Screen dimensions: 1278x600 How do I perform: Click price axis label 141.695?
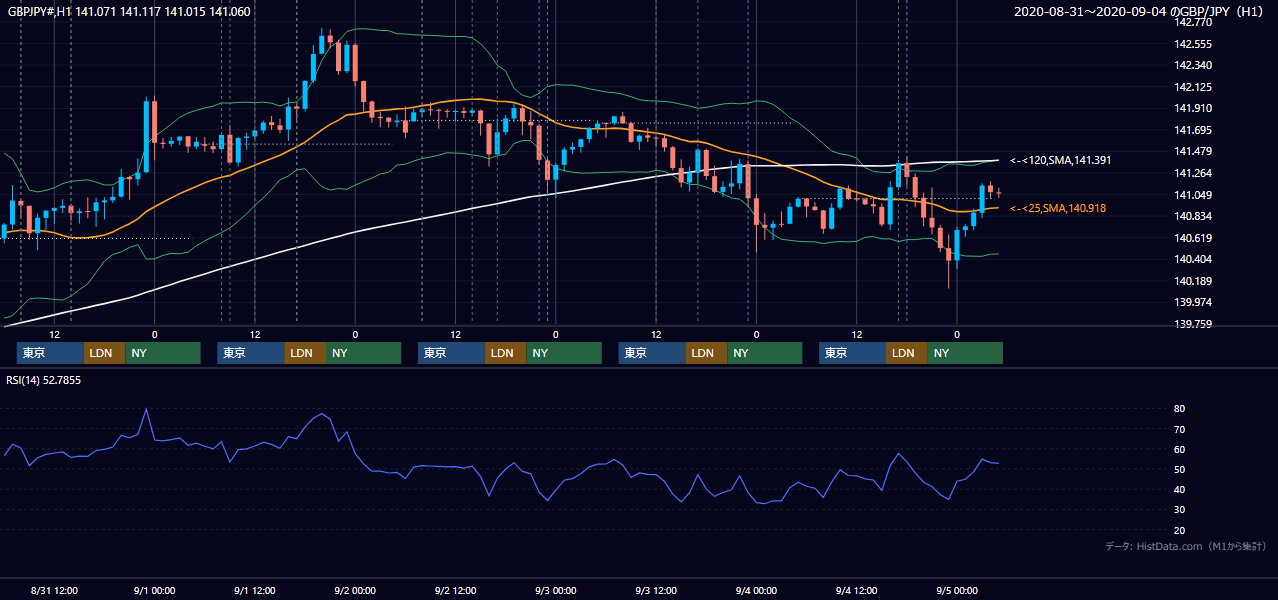[1195, 130]
